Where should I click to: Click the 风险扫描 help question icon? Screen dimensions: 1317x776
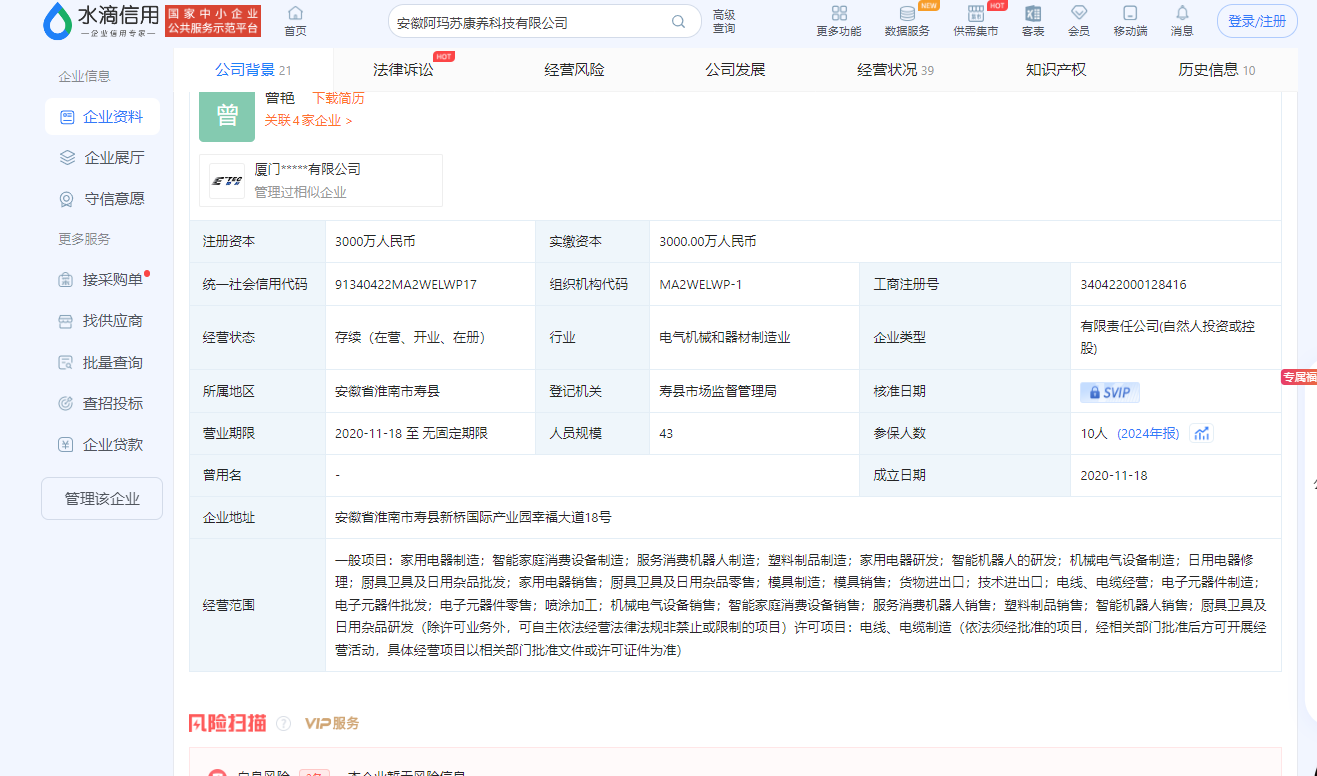pos(284,723)
